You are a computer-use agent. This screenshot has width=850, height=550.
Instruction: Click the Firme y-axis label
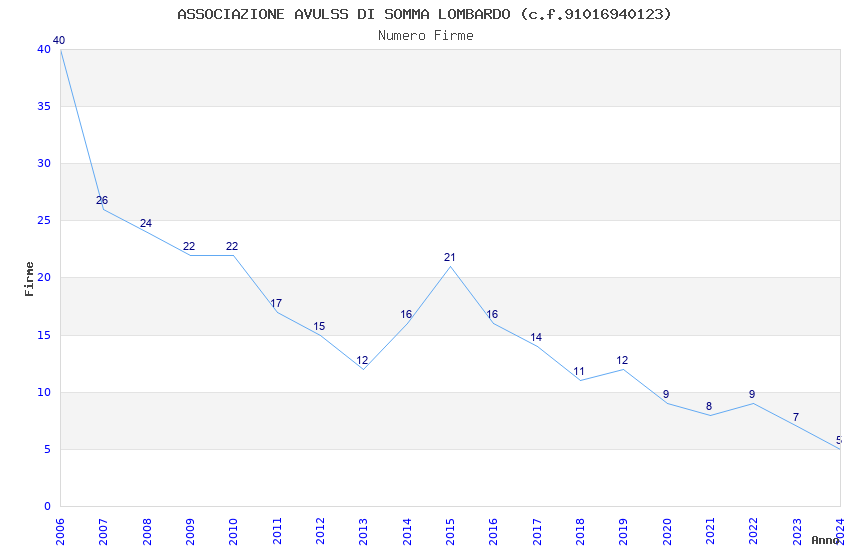tap(29, 279)
